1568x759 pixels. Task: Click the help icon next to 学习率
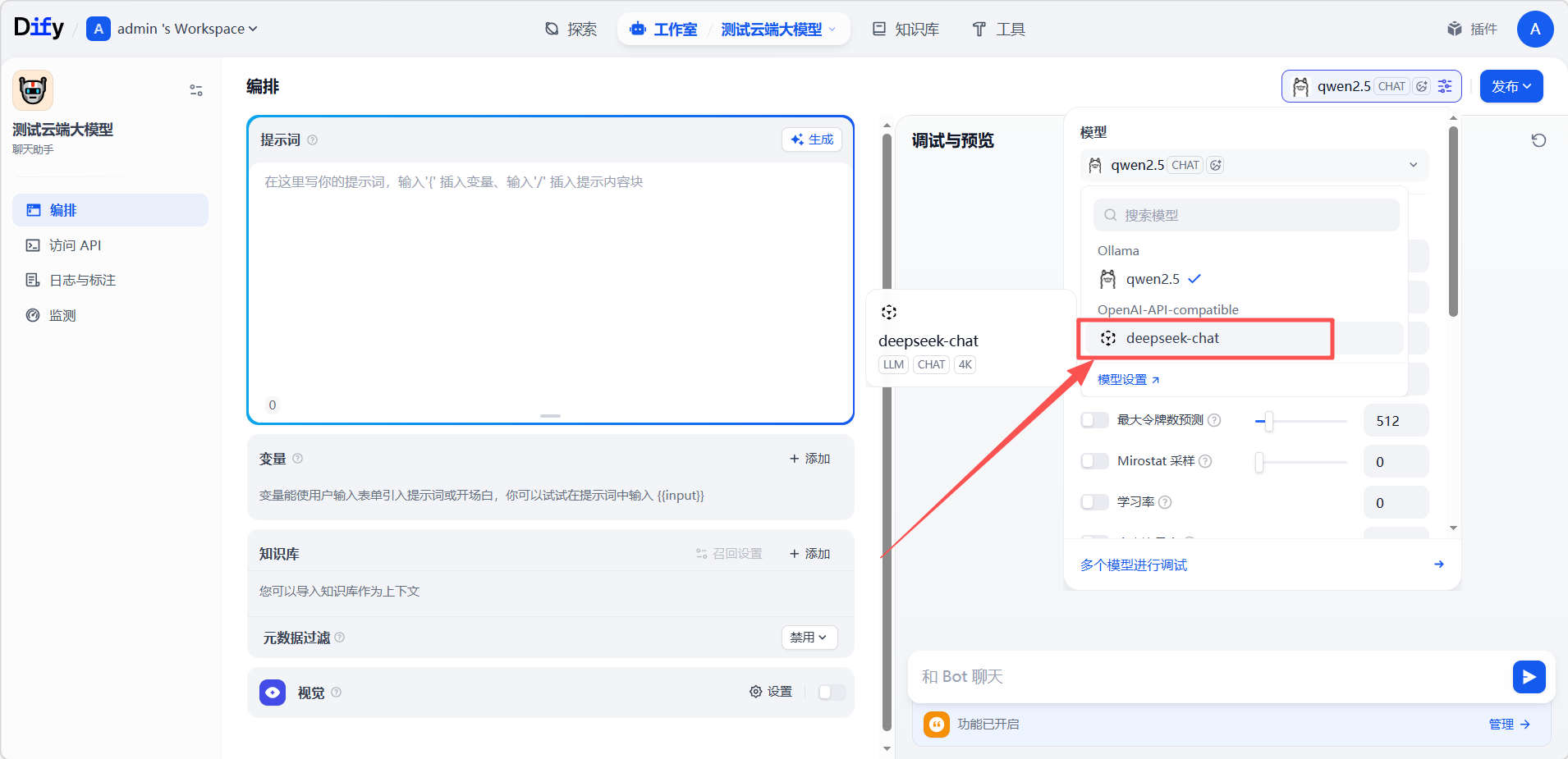tap(1165, 502)
